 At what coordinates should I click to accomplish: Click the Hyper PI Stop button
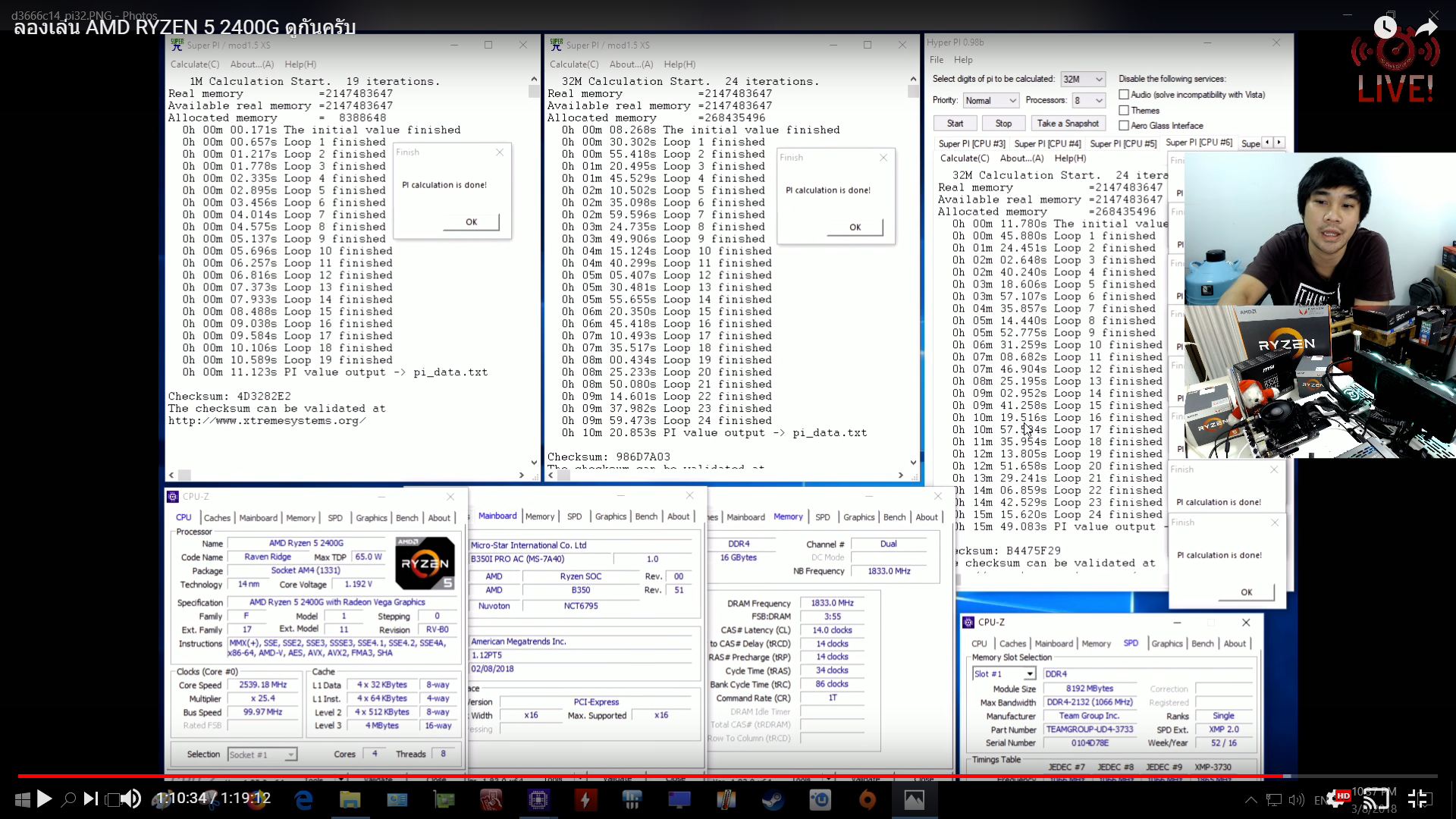pos(1003,124)
